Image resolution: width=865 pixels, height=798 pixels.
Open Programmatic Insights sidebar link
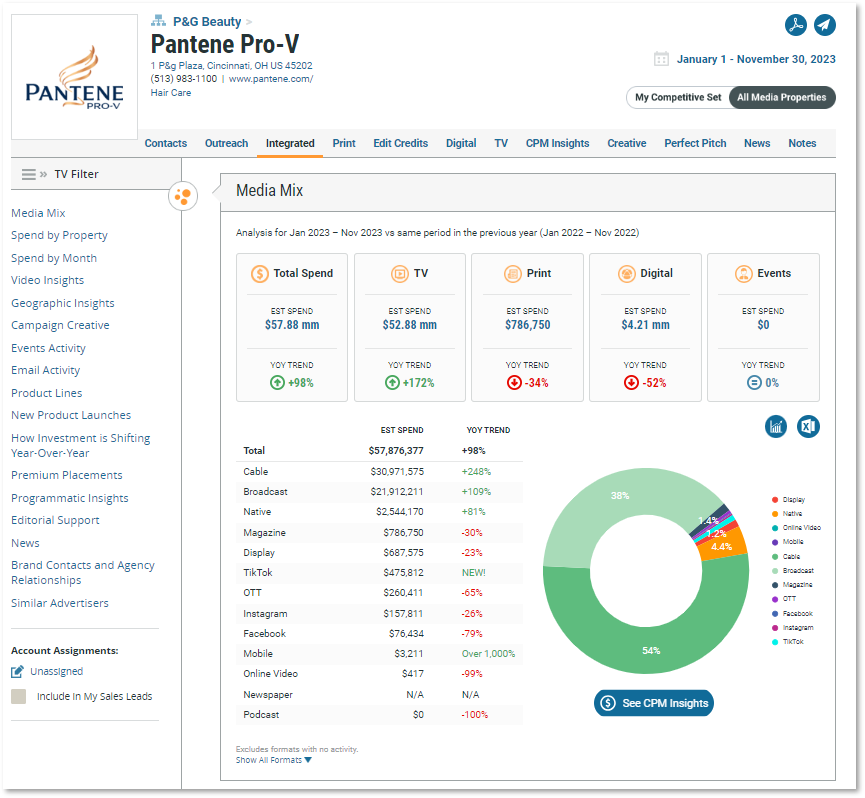[70, 499]
